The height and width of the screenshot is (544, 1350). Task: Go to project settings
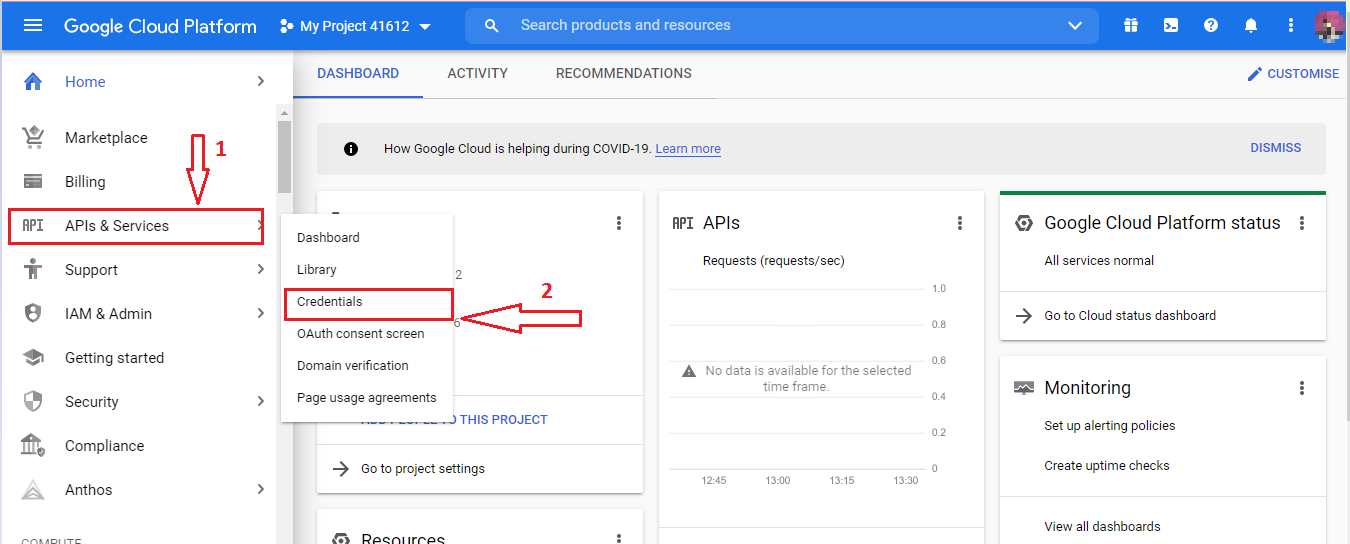click(423, 469)
